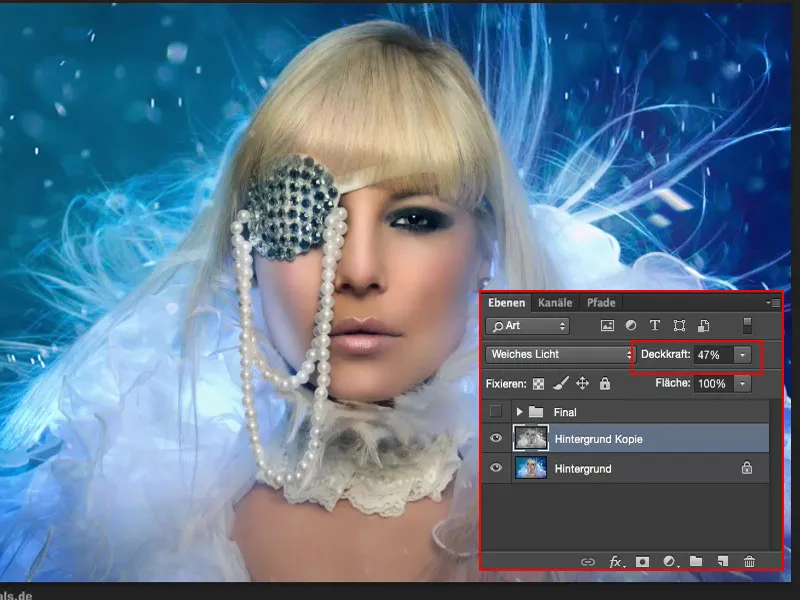Viewport: 800px width, 600px height.
Task: Add a layer mask
Action: click(642, 562)
